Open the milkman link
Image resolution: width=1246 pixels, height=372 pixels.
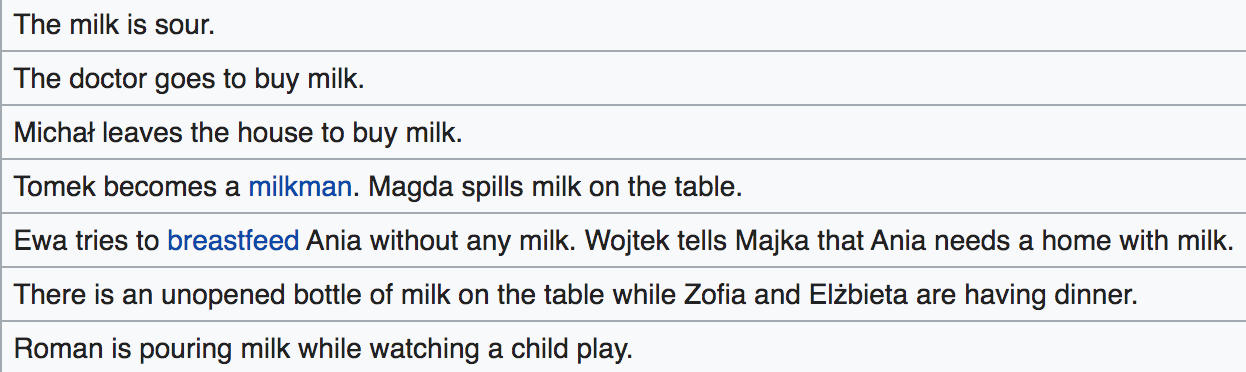pyautogui.click(x=300, y=186)
